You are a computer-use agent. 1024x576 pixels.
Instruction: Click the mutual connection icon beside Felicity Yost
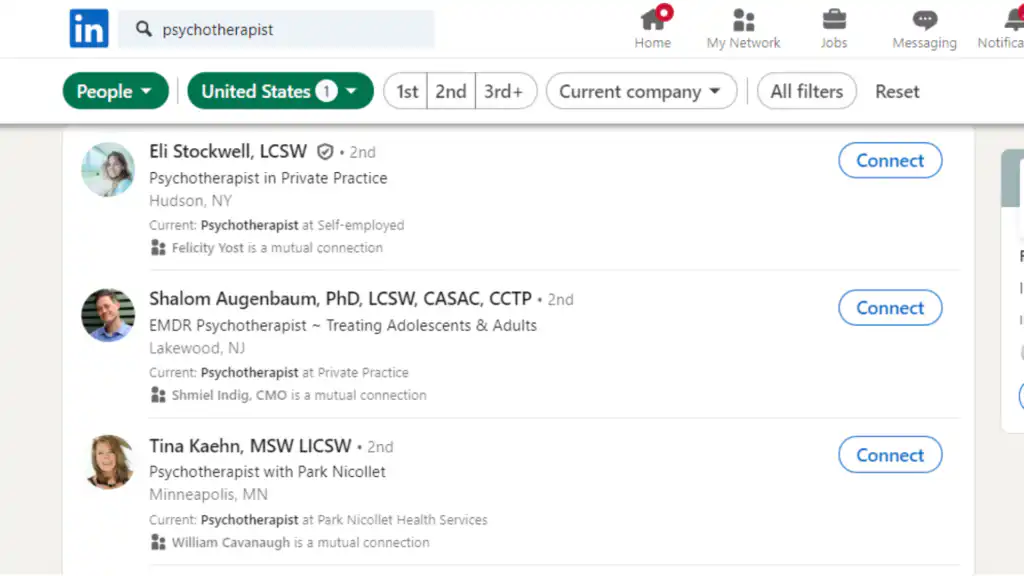click(x=158, y=248)
